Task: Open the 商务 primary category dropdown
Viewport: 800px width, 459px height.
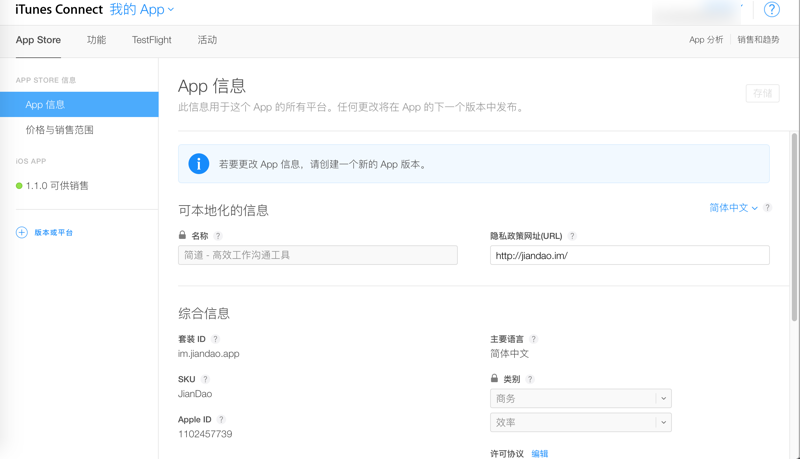Action: click(581, 398)
